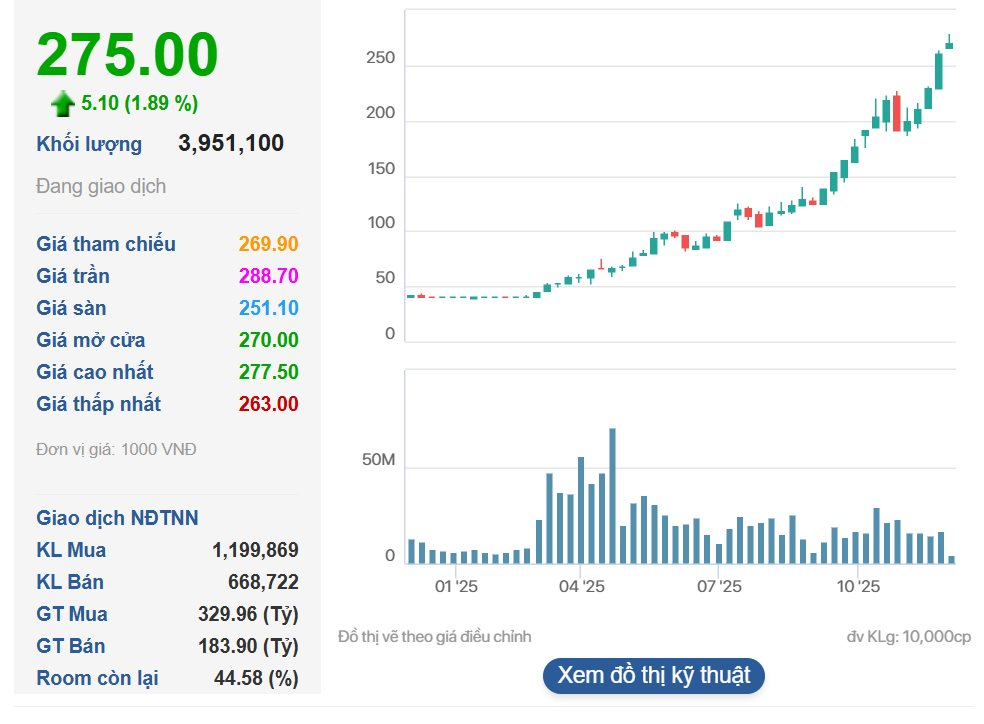The width and height of the screenshot is (984, 724).
Task: Select the 01 '25 time axis label
Action: tap(456, 586)
